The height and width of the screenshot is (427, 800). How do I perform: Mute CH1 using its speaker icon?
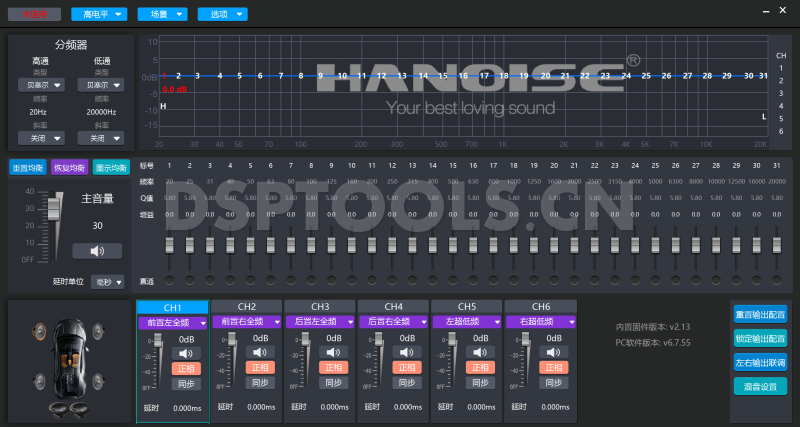(186, 352)
